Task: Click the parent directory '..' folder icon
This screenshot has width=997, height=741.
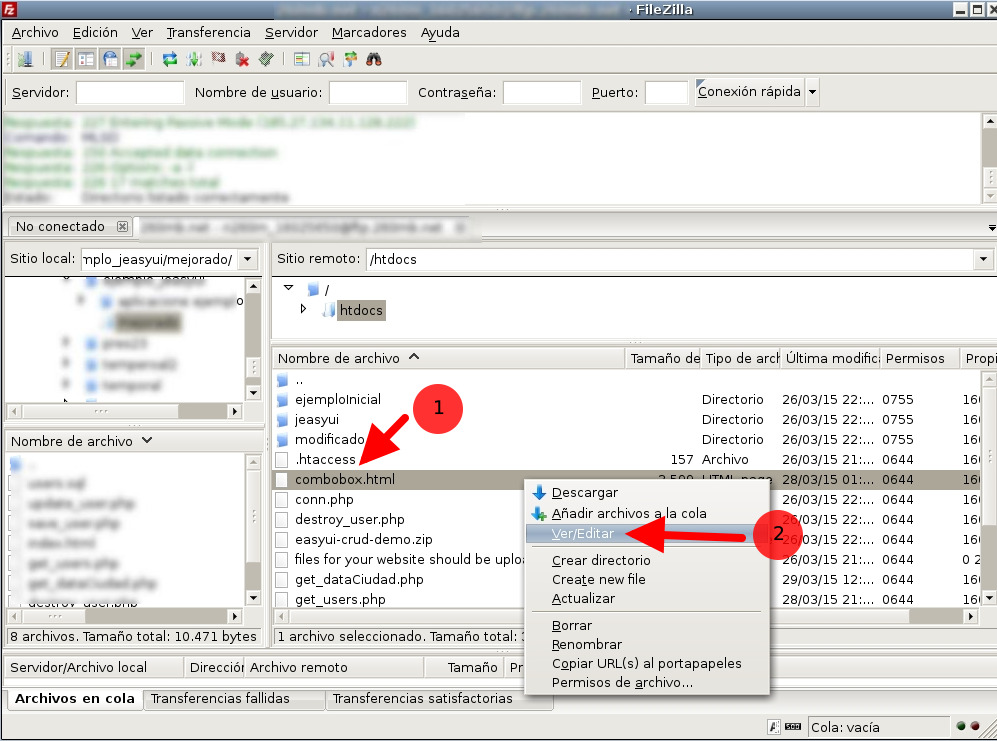Action: tap(283, 380)
